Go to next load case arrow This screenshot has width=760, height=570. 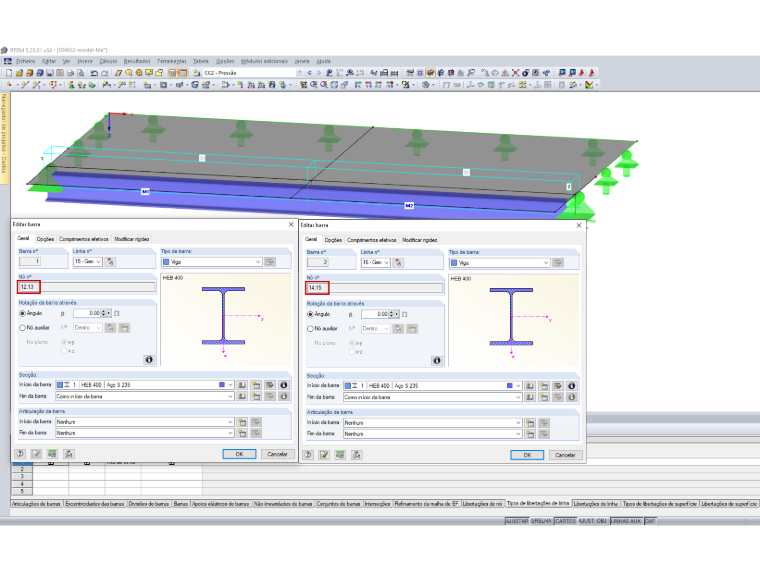pos(318,73)
